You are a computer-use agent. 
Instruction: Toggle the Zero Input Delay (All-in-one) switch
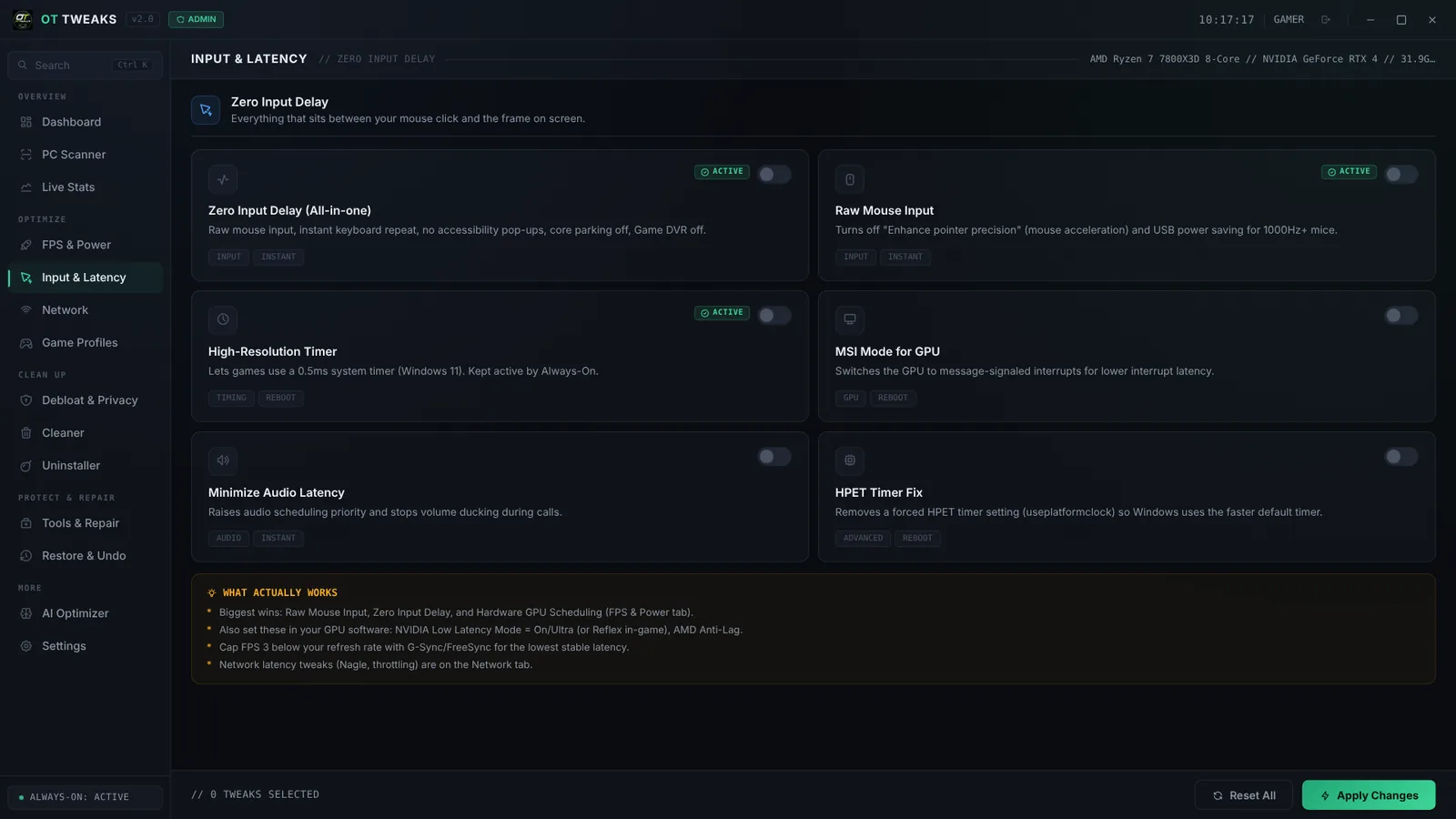(x=774, y=174)
